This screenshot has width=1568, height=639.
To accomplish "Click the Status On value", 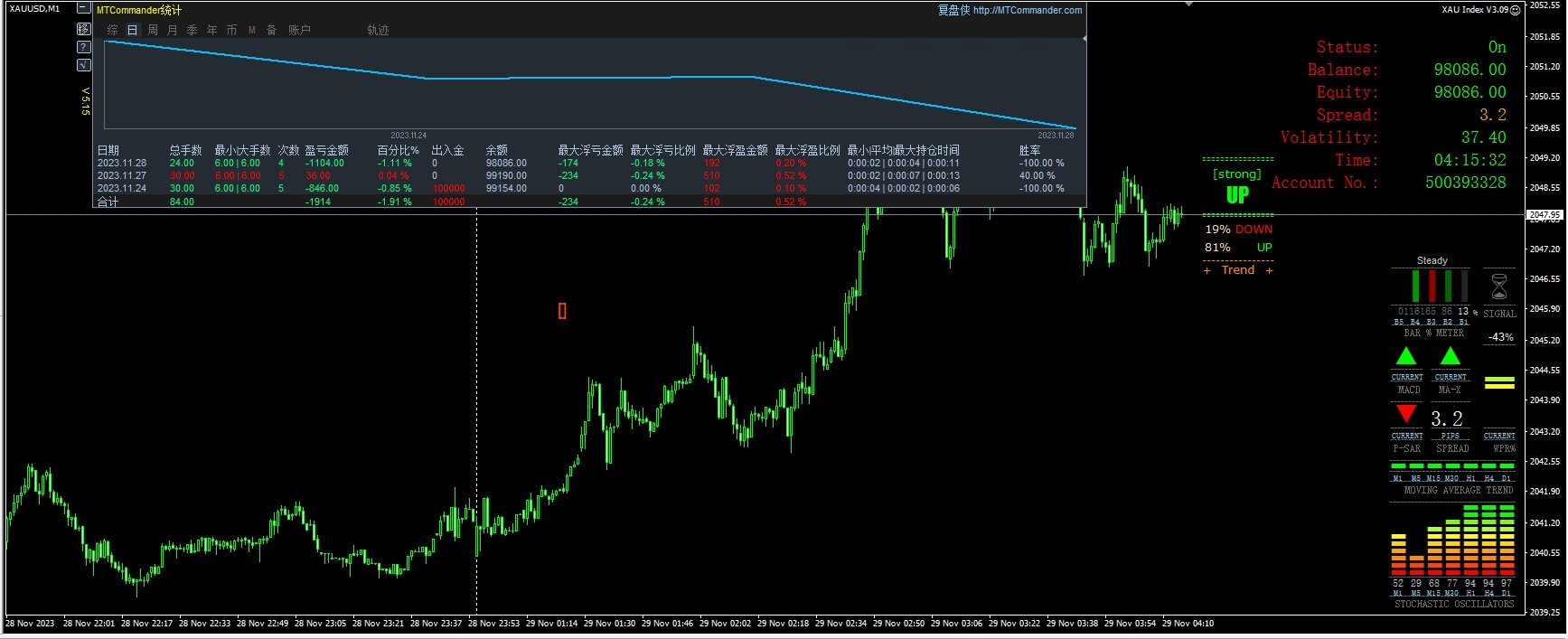I will tap(1497, 47).
